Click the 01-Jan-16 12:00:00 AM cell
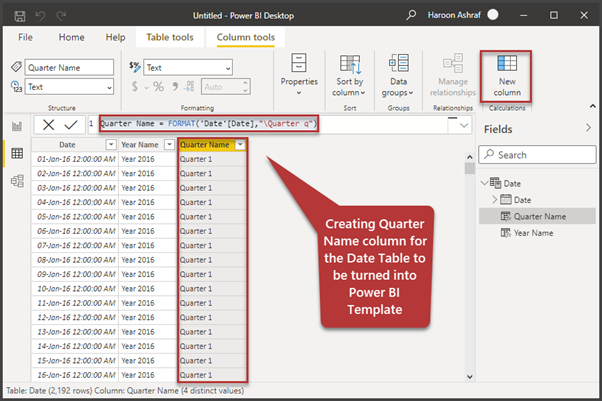 pyautogui.click(x=74, y=159)
